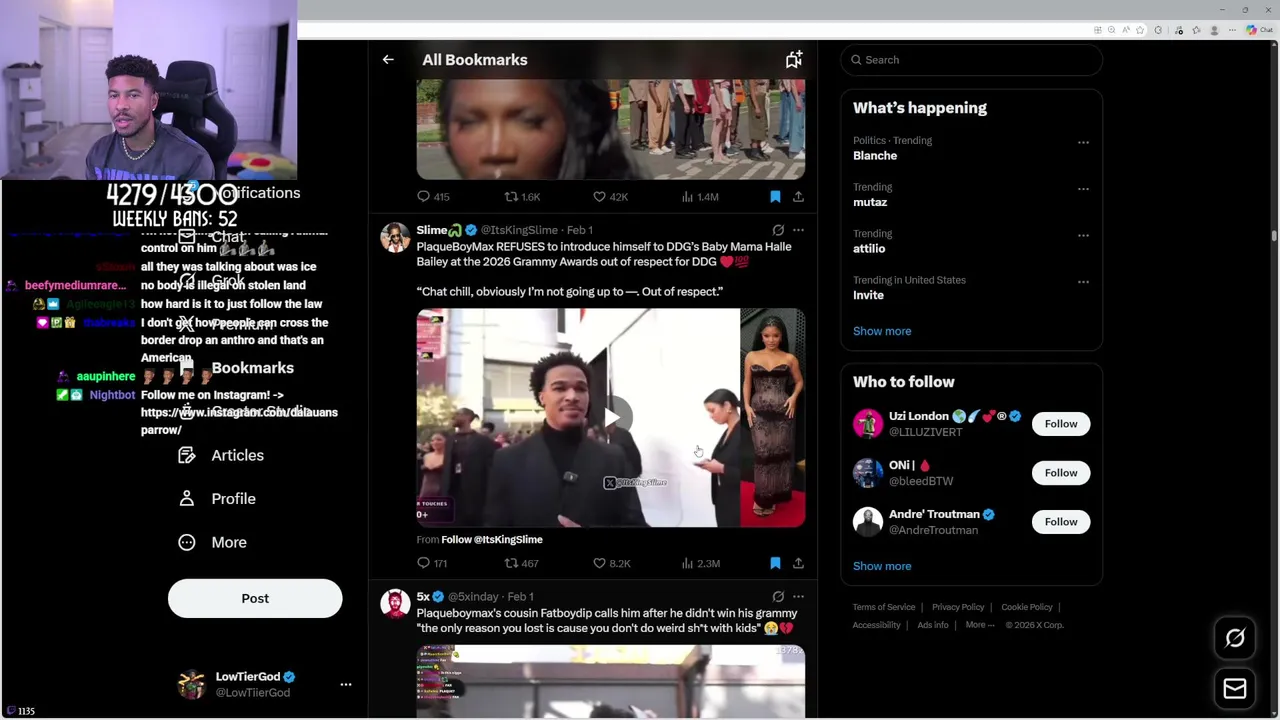Show more under Who to follow
The width and height of the screenshot is (1280, 720).
tap(882, 566)
